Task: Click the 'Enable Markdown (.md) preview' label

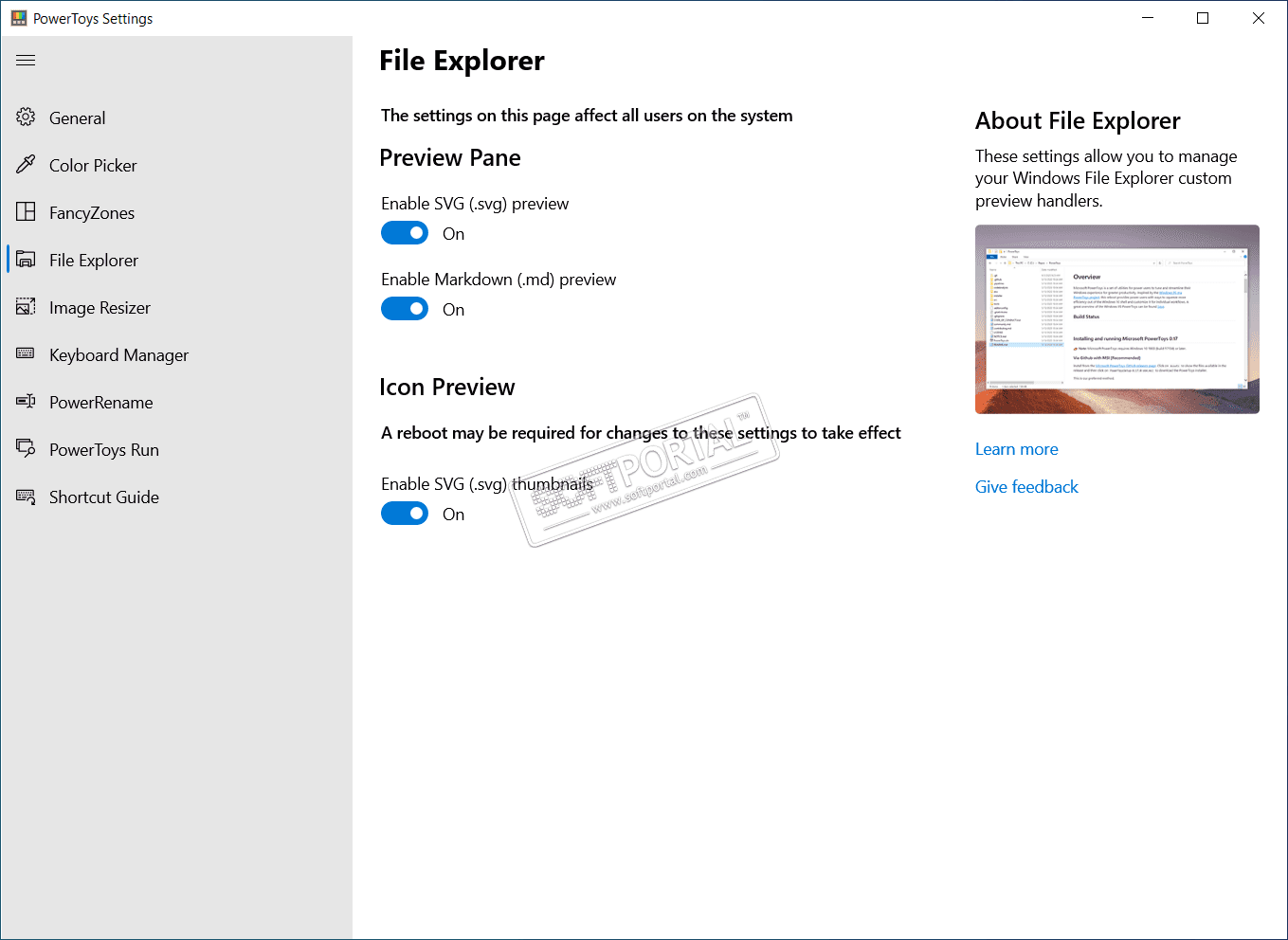Action: (x=499, y=280)
